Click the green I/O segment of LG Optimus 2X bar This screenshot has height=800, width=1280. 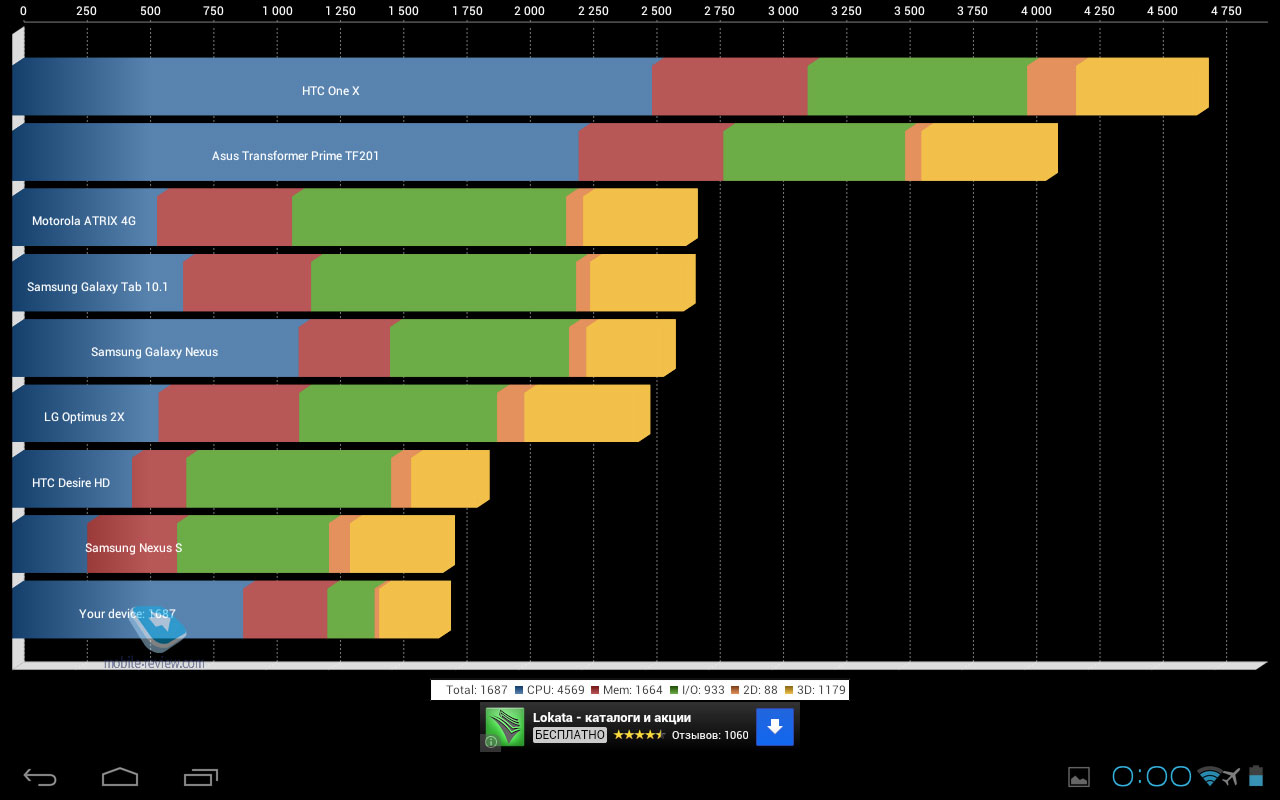398,413
